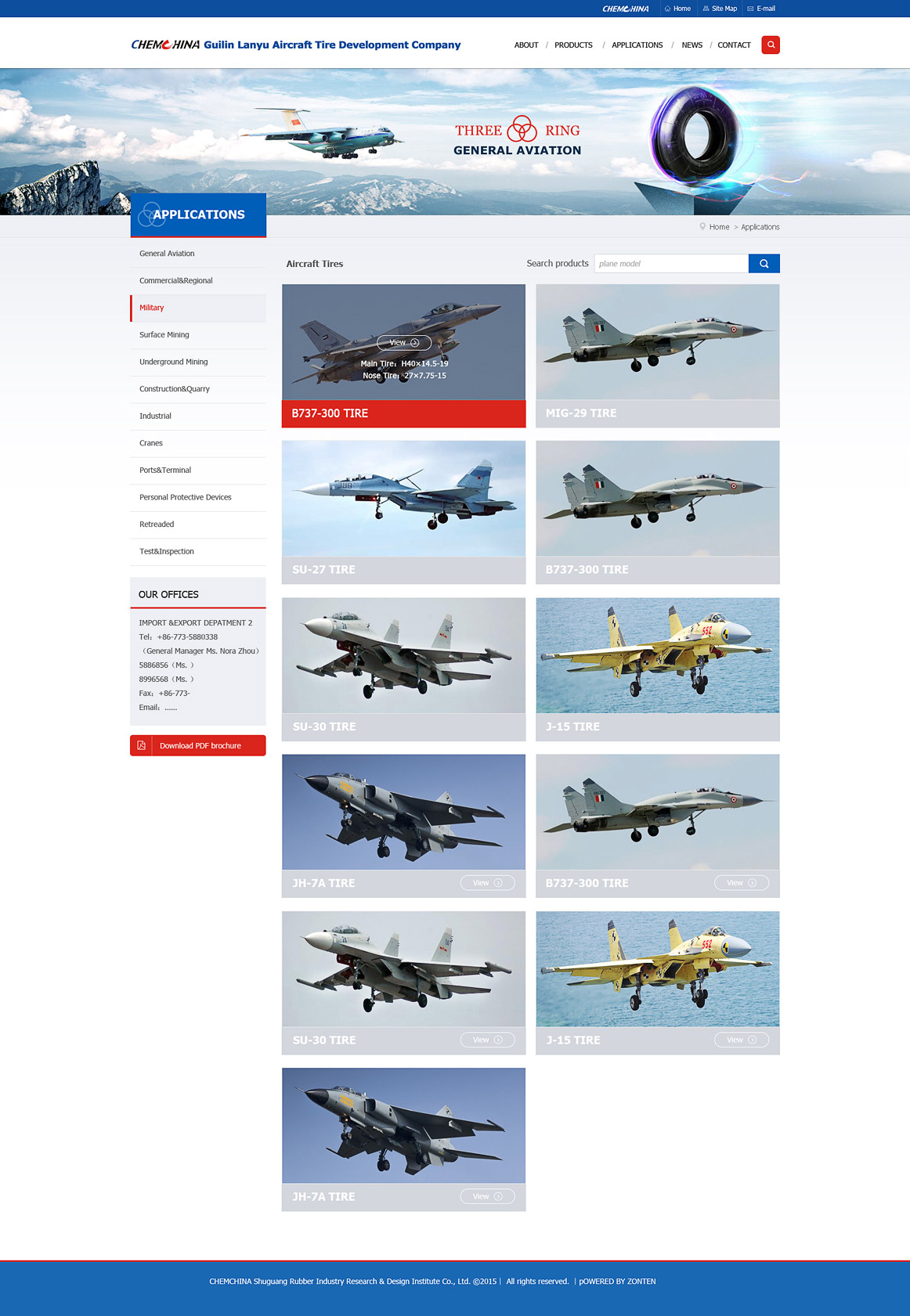
Task: Click 'IMPORT &EXPORT DEPATMENT 2' text
Action: (x=196, y=623)
